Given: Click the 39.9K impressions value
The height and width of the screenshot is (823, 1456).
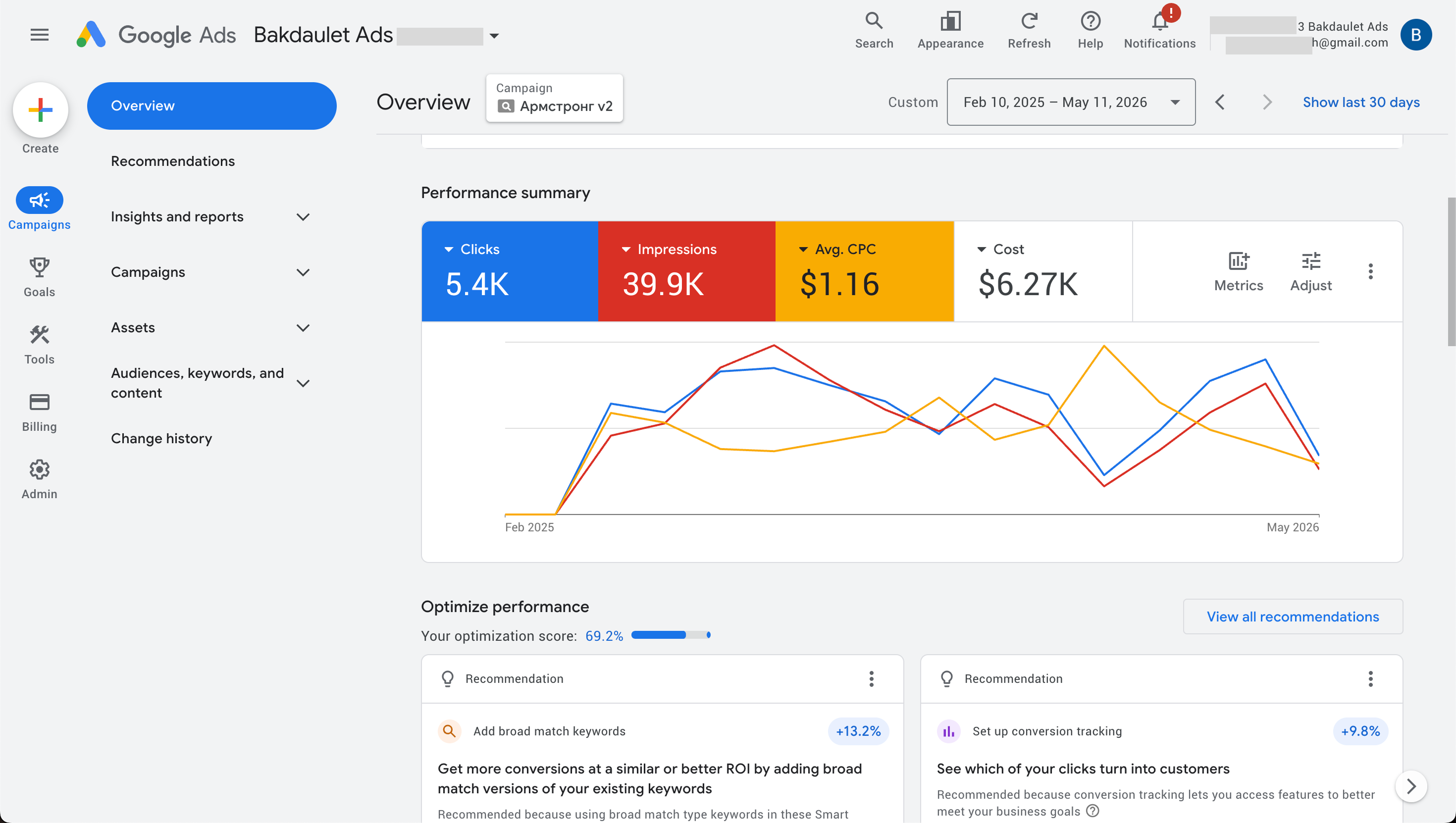Looking at the screenshot, I should (663, 284).
